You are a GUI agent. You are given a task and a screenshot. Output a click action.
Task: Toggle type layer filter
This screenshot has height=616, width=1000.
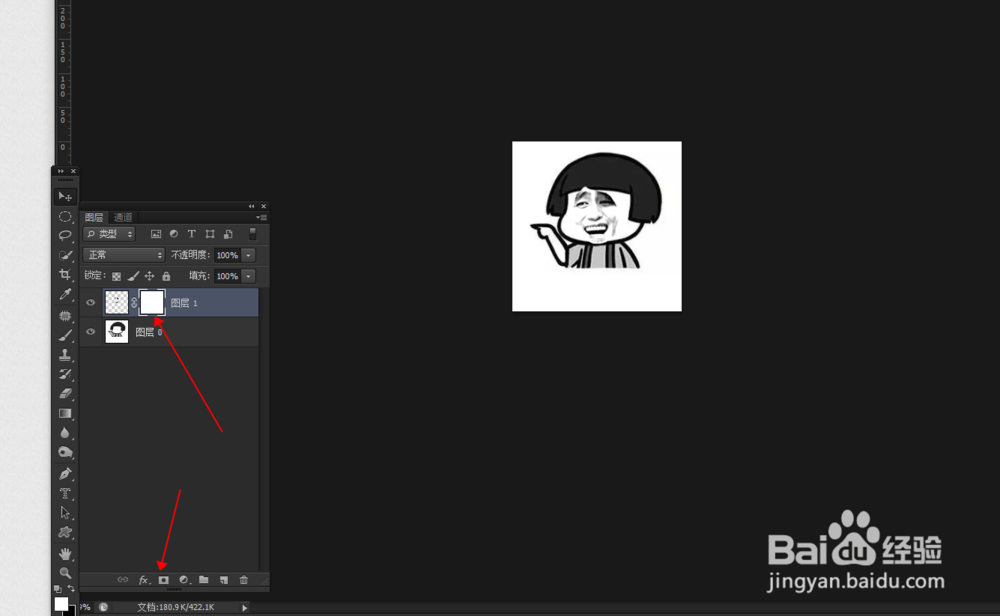click(191, 234)
